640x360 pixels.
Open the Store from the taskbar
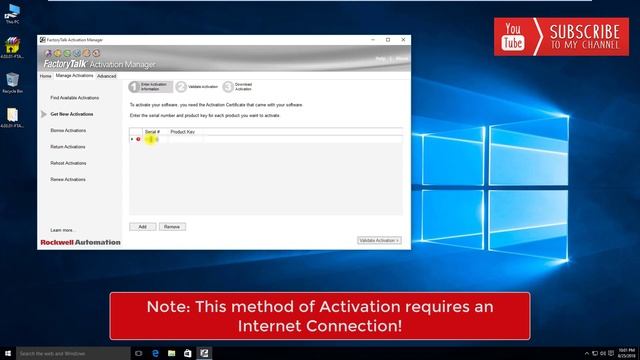click(x=188, y=353)
